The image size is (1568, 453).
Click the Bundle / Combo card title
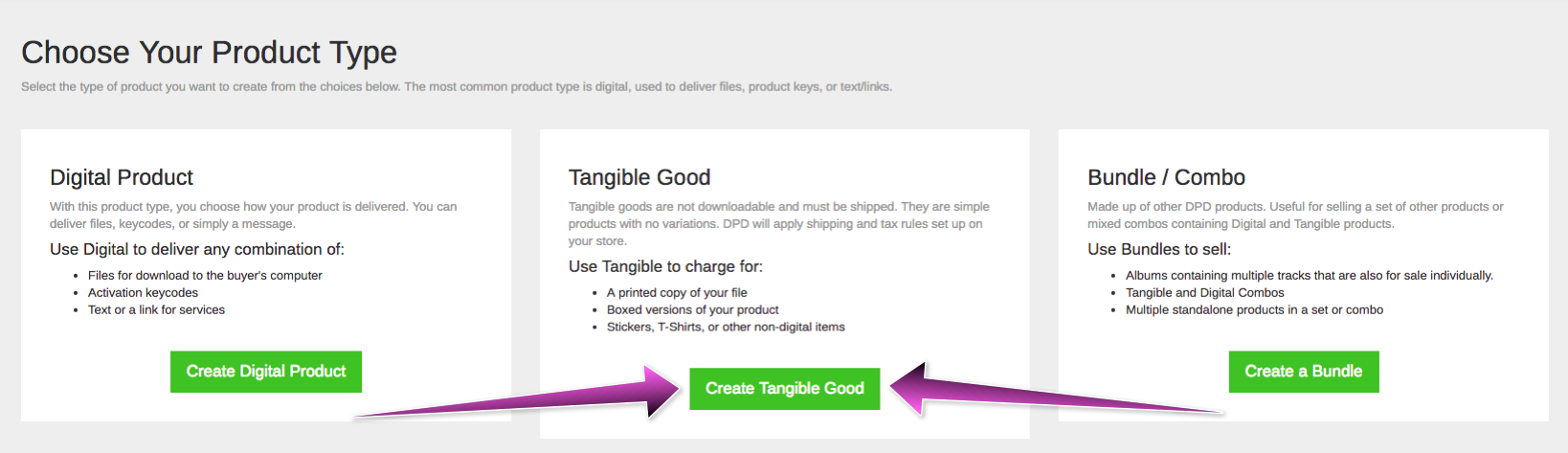[1166, 177]
